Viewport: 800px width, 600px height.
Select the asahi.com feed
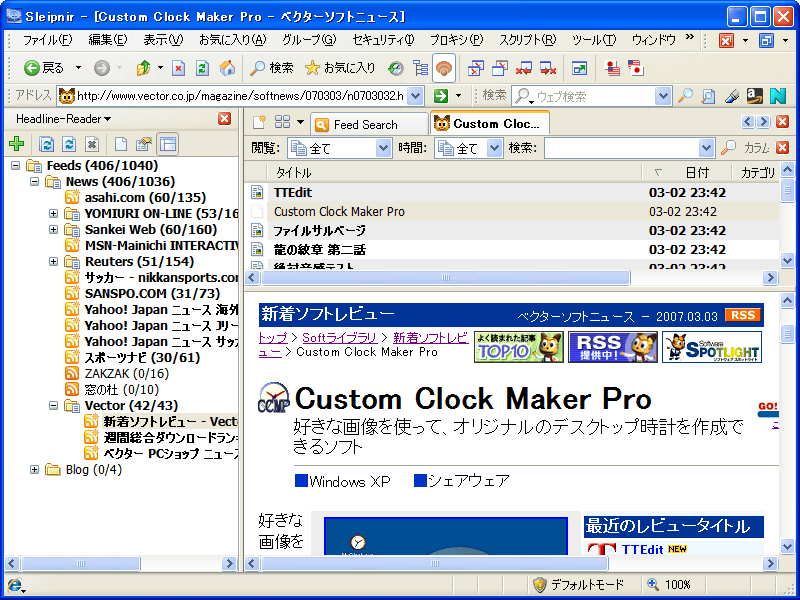(x=145, y=197)
